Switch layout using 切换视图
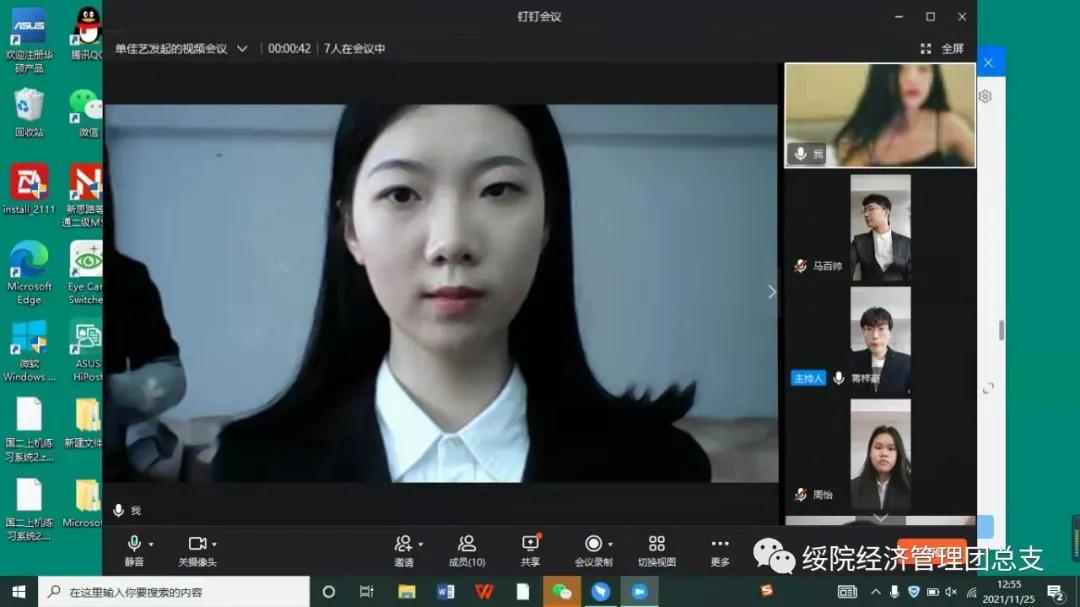 coord(656,550)
